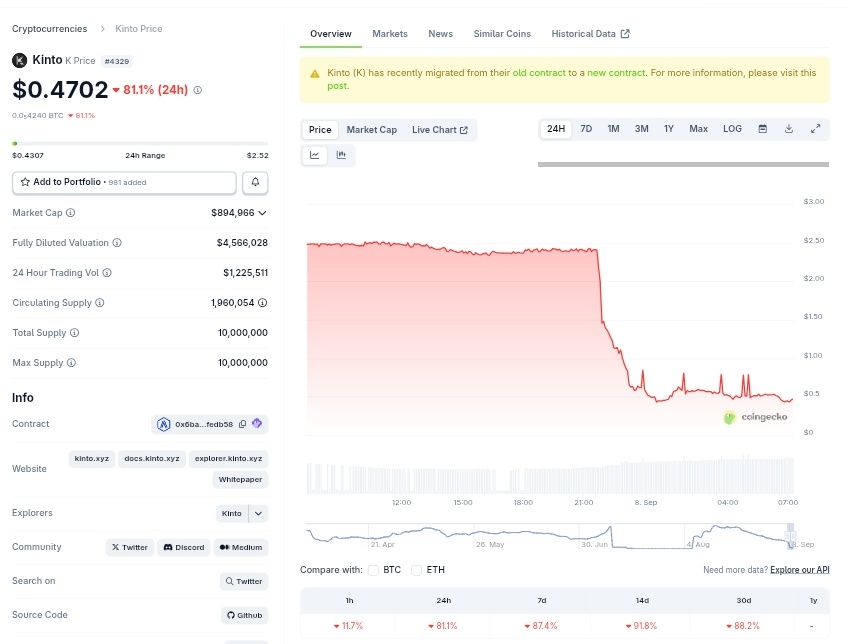The width and height of the screenshot is (848, 644).
Task: Open Live Chart external link
Action: [440, 130]
